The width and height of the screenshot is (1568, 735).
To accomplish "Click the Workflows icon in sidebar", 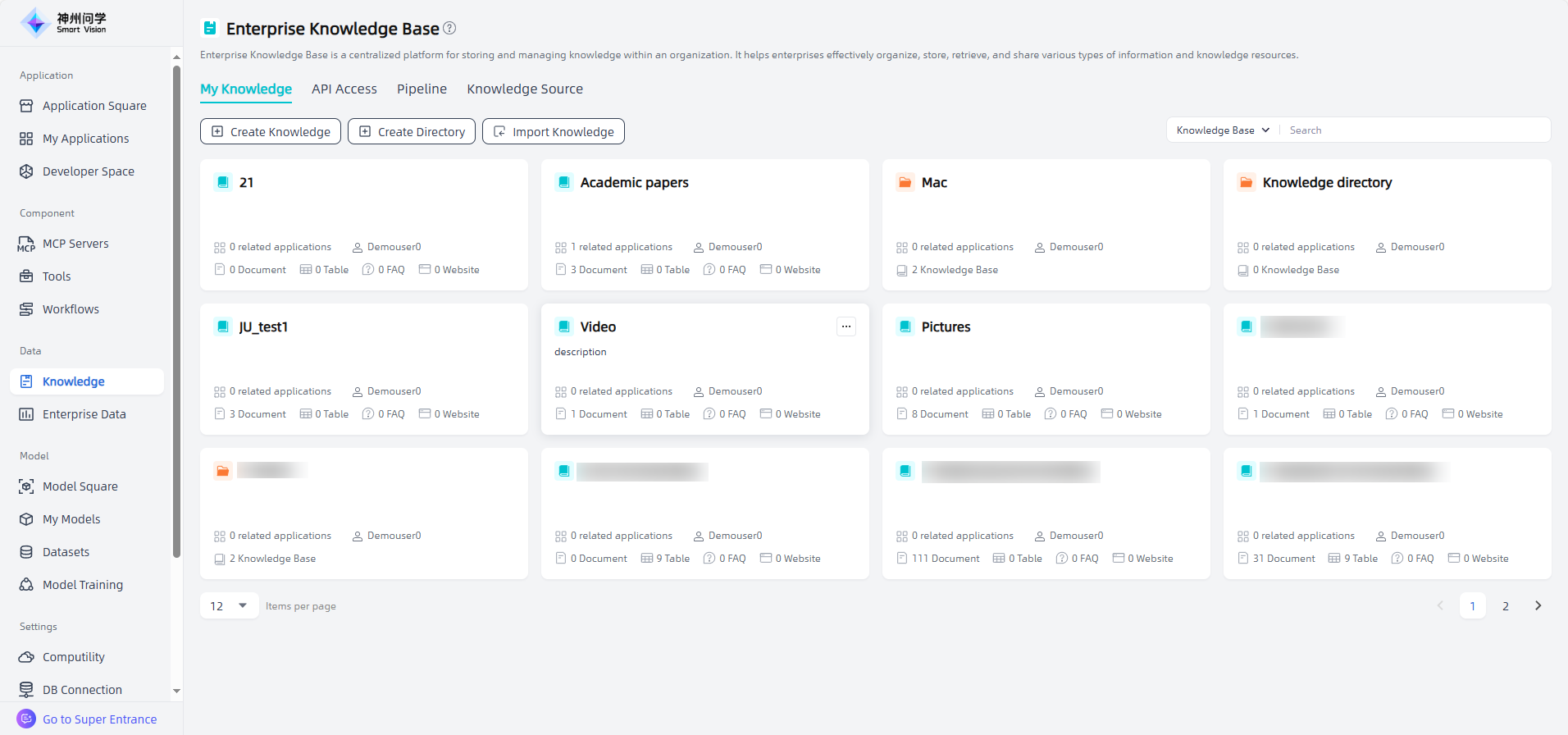I will pos(26,309).
